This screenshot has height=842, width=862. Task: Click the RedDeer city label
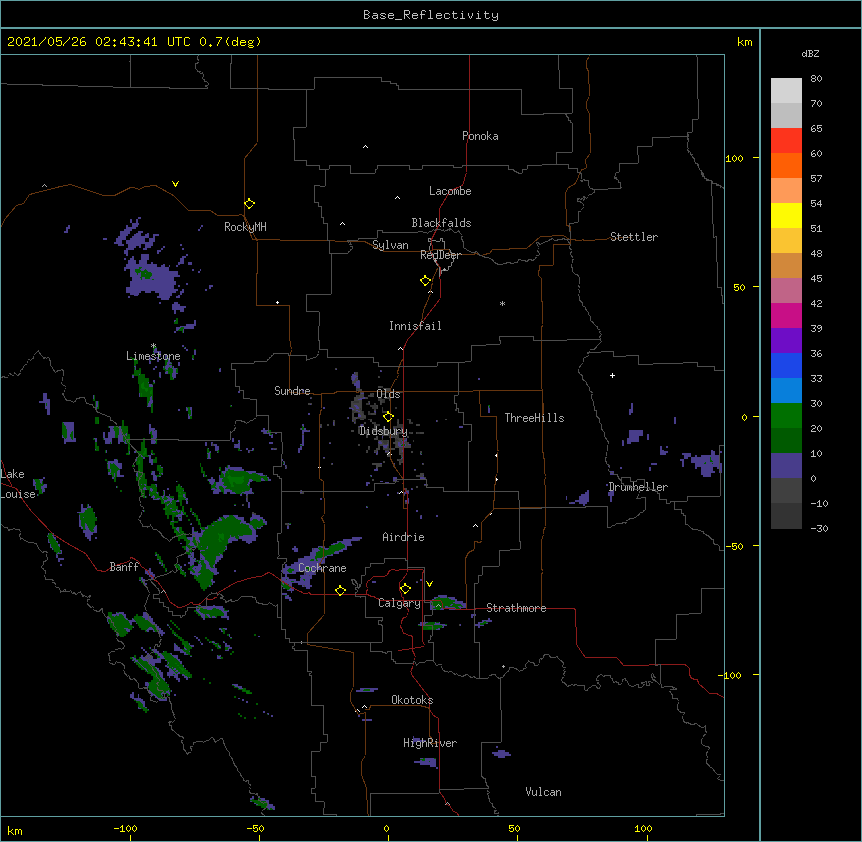tap(440, 255)
